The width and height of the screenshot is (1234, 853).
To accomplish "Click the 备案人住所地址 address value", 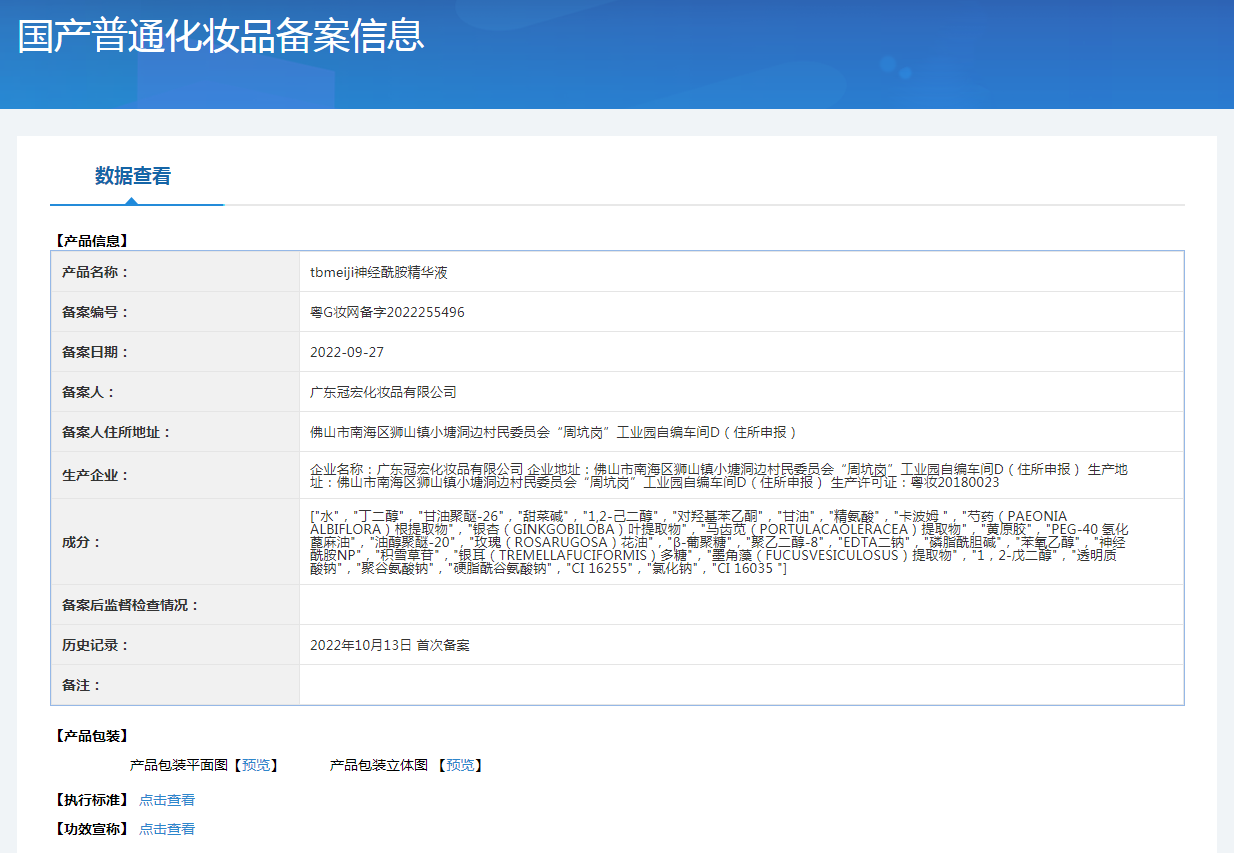I will tap(554, 432).
